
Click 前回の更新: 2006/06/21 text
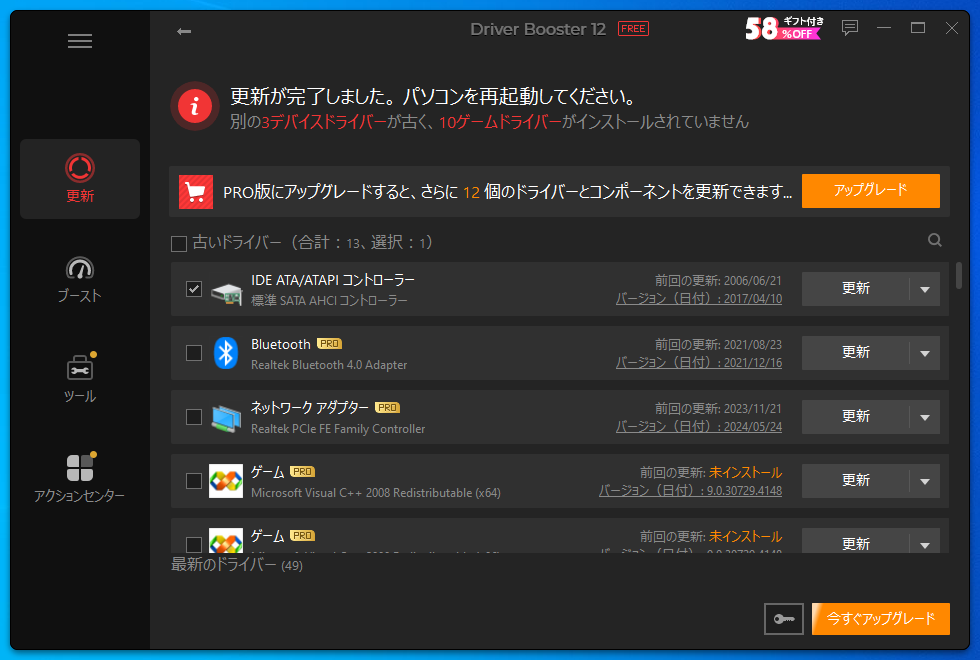(x=718, y=281)
